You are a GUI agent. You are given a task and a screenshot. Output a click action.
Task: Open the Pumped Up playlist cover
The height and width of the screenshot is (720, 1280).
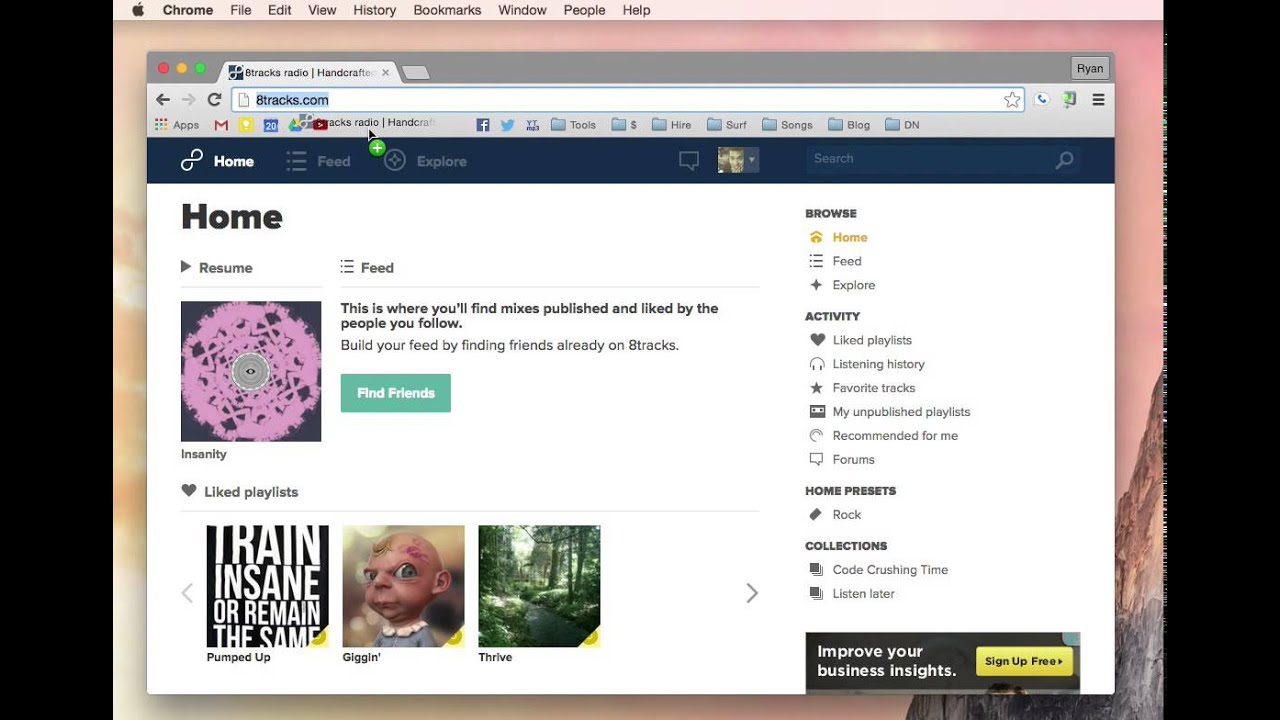coord(267,586)
